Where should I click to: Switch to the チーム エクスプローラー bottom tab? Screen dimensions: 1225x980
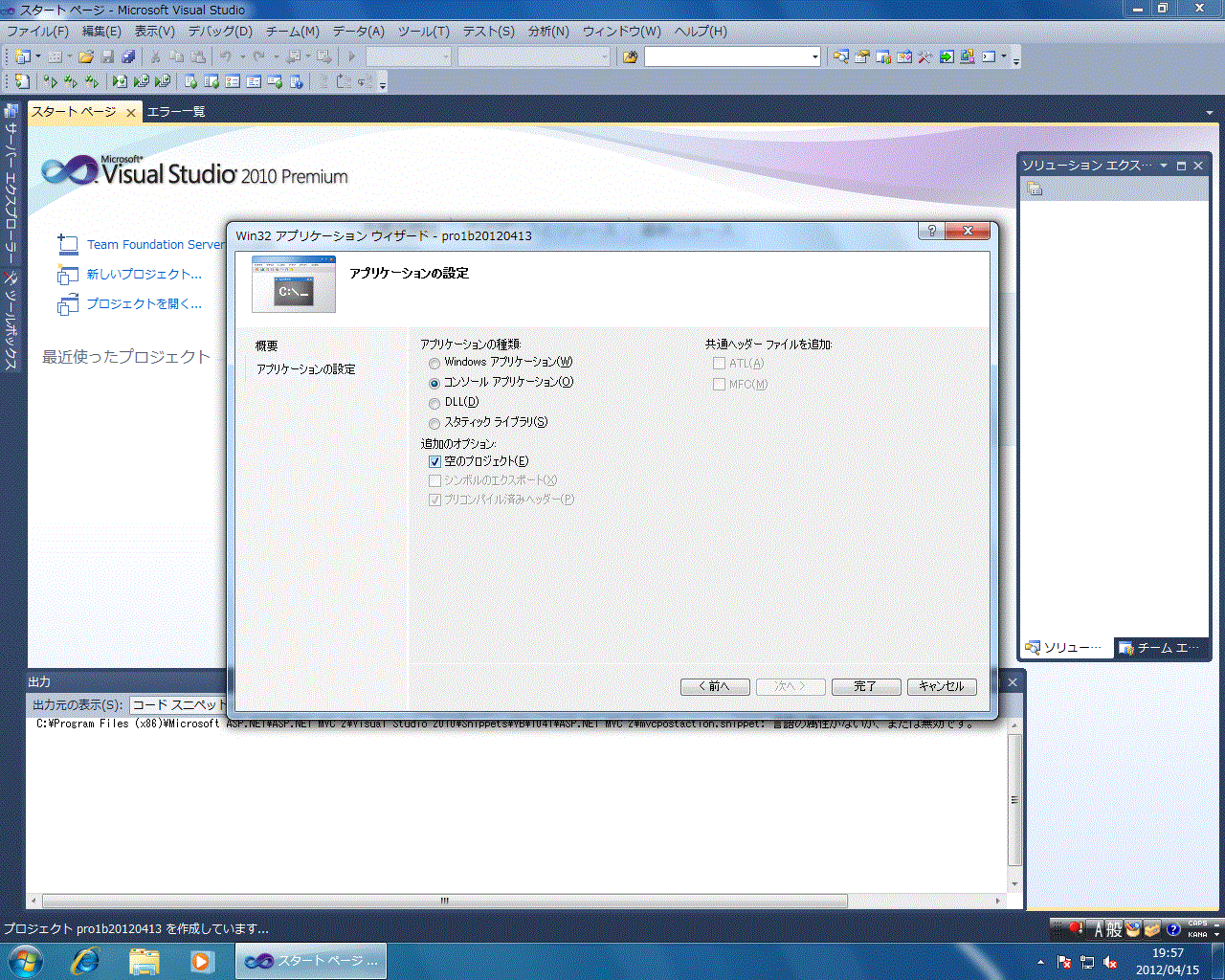click(1161, 648)
